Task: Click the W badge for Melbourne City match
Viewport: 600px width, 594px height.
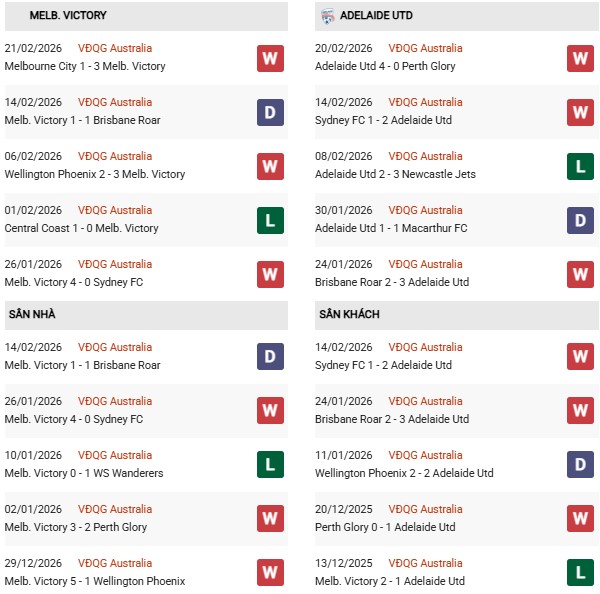Action: (x=270, y=58)
